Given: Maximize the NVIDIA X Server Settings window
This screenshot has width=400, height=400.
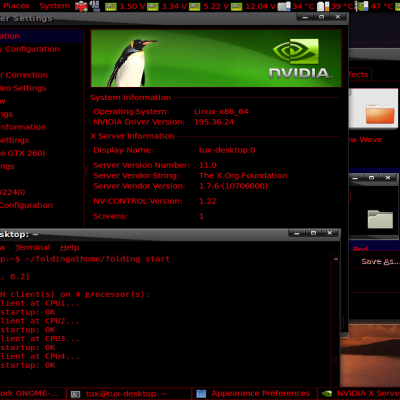Looking at the screenshot, I should 321,17.
